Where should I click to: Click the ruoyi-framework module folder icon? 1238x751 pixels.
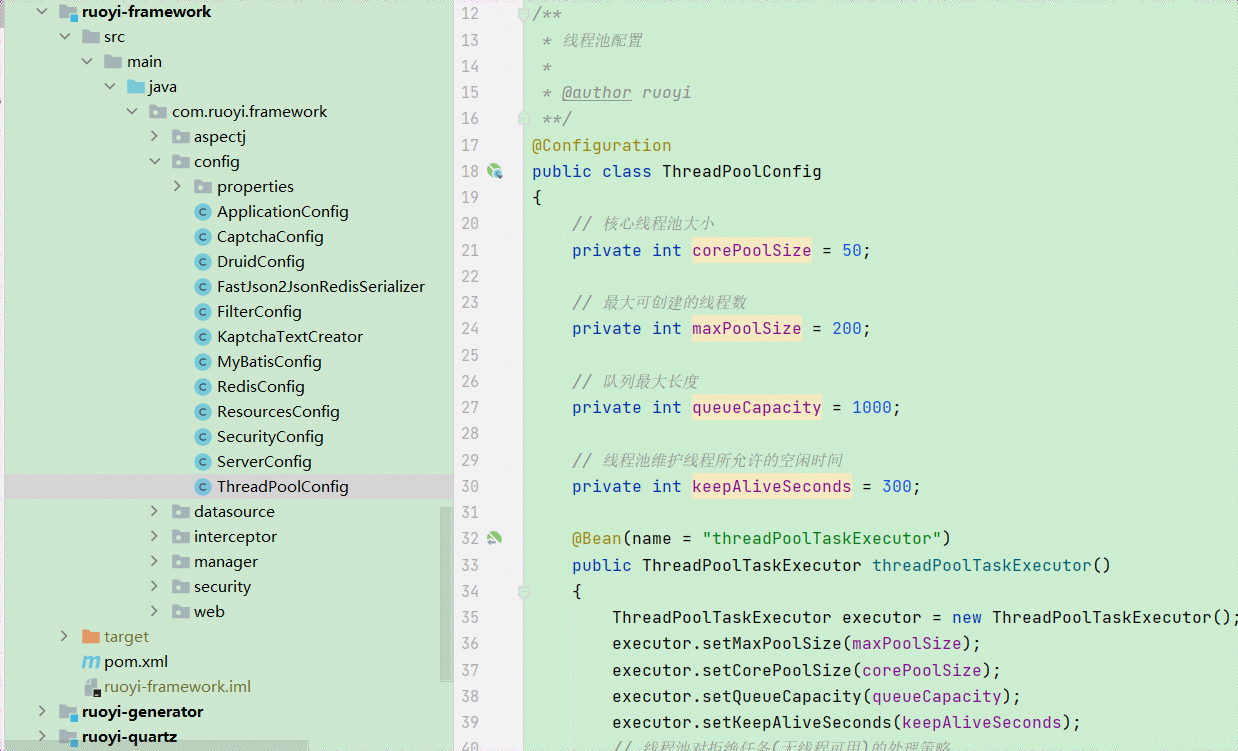(x=68, y=12)
